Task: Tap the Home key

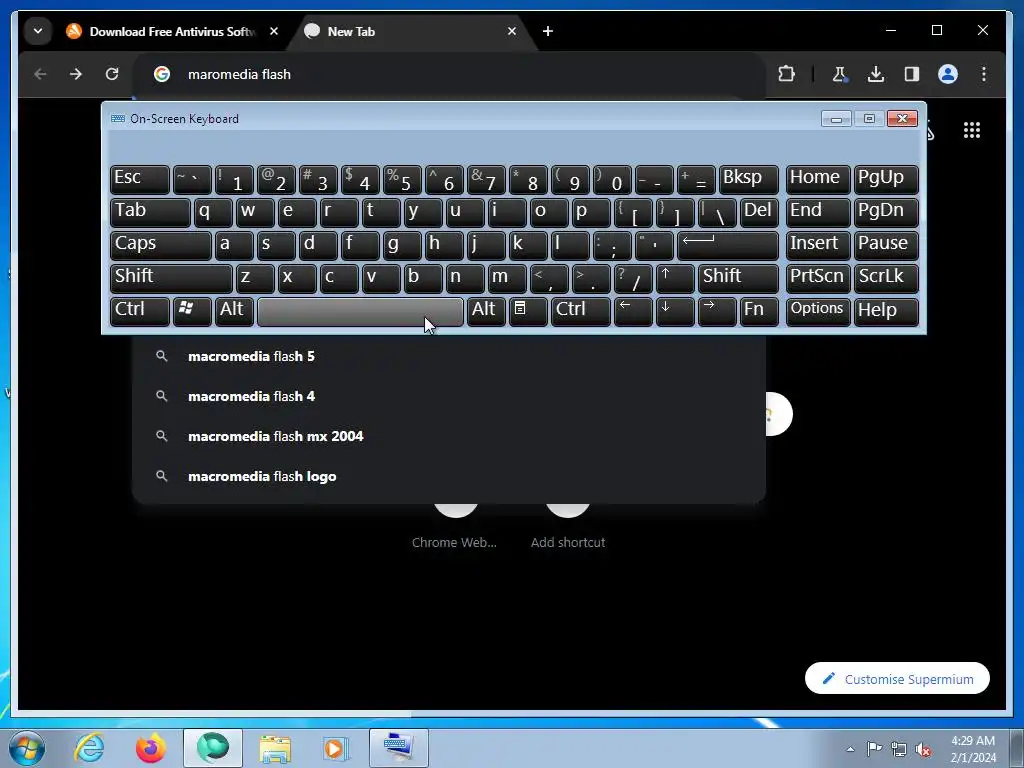Action: [818, 179]
